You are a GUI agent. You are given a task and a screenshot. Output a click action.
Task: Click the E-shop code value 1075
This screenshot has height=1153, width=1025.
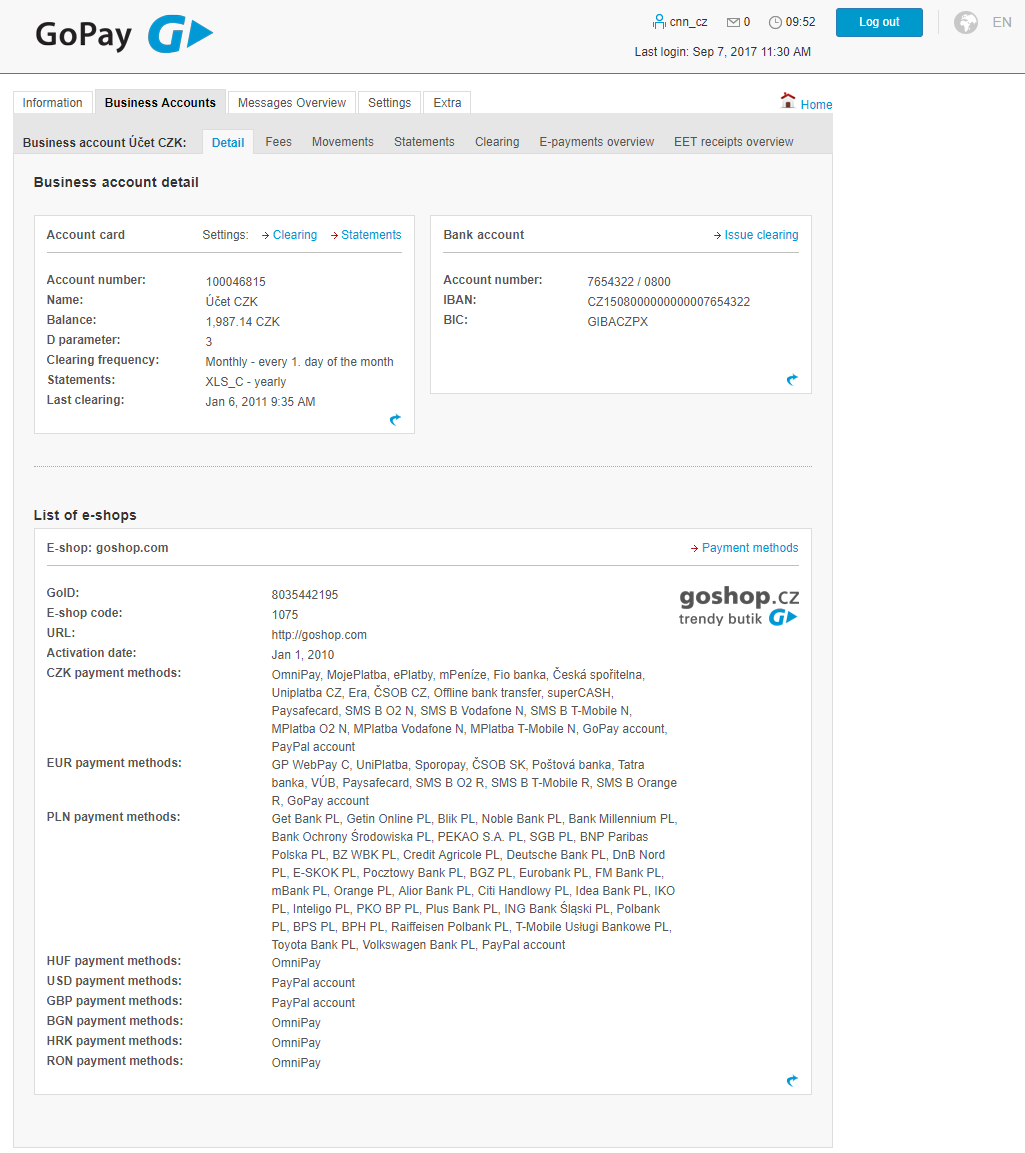(x=285, y=615)
